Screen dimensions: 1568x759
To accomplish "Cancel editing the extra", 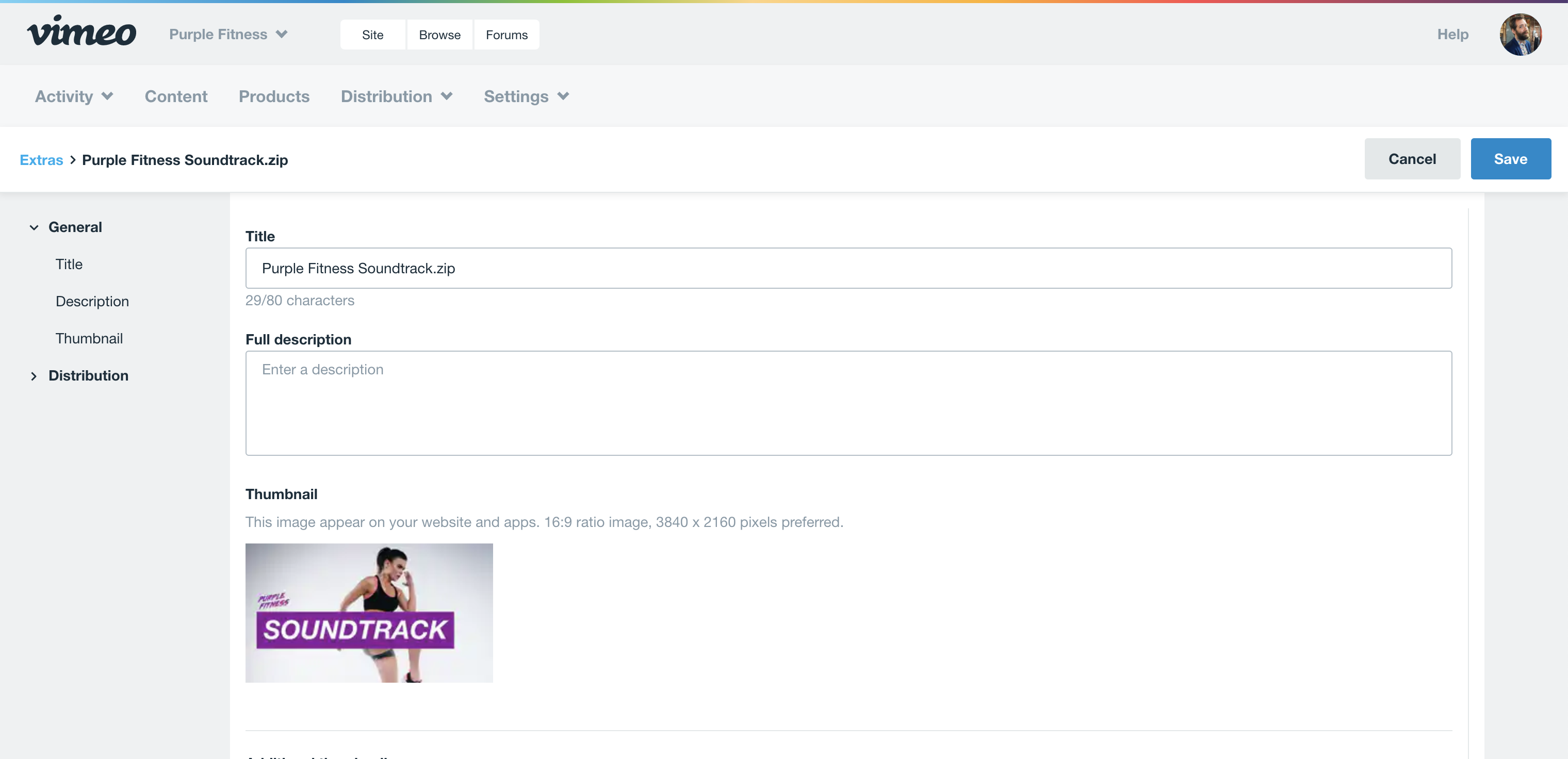I will [1412, 159].
